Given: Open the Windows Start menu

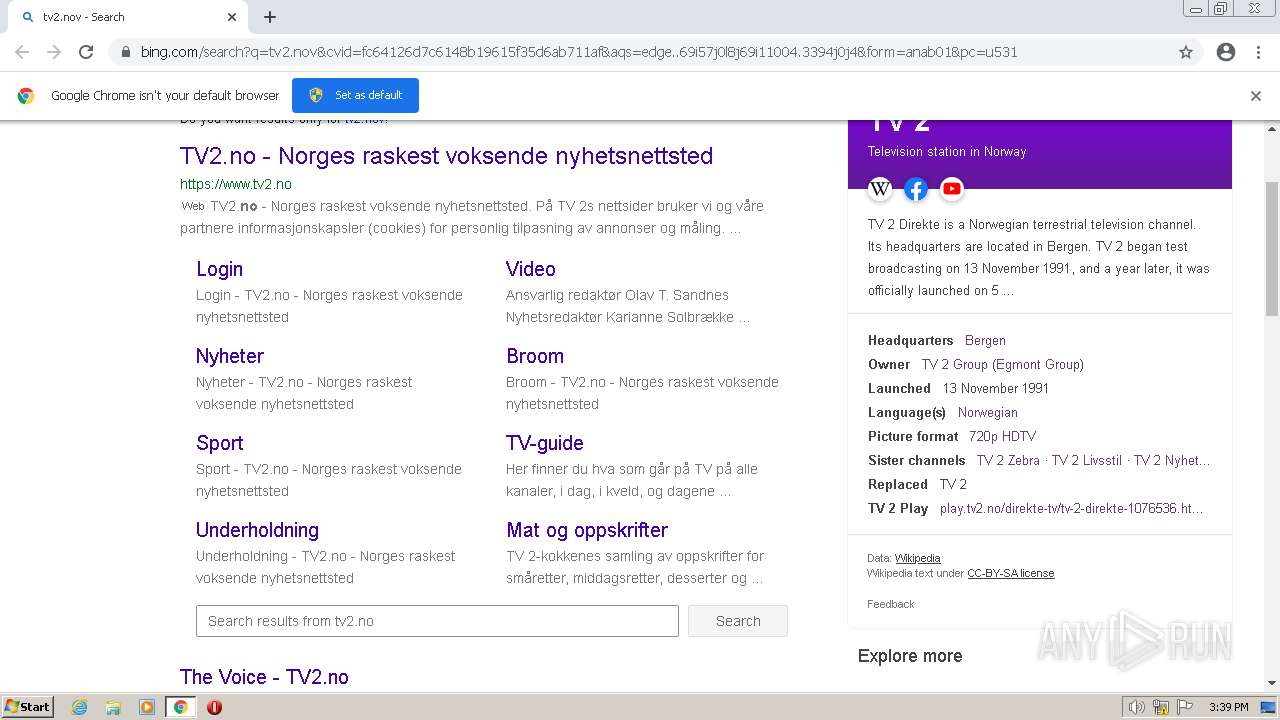Looking at the screenshot, I should (28, 707).
